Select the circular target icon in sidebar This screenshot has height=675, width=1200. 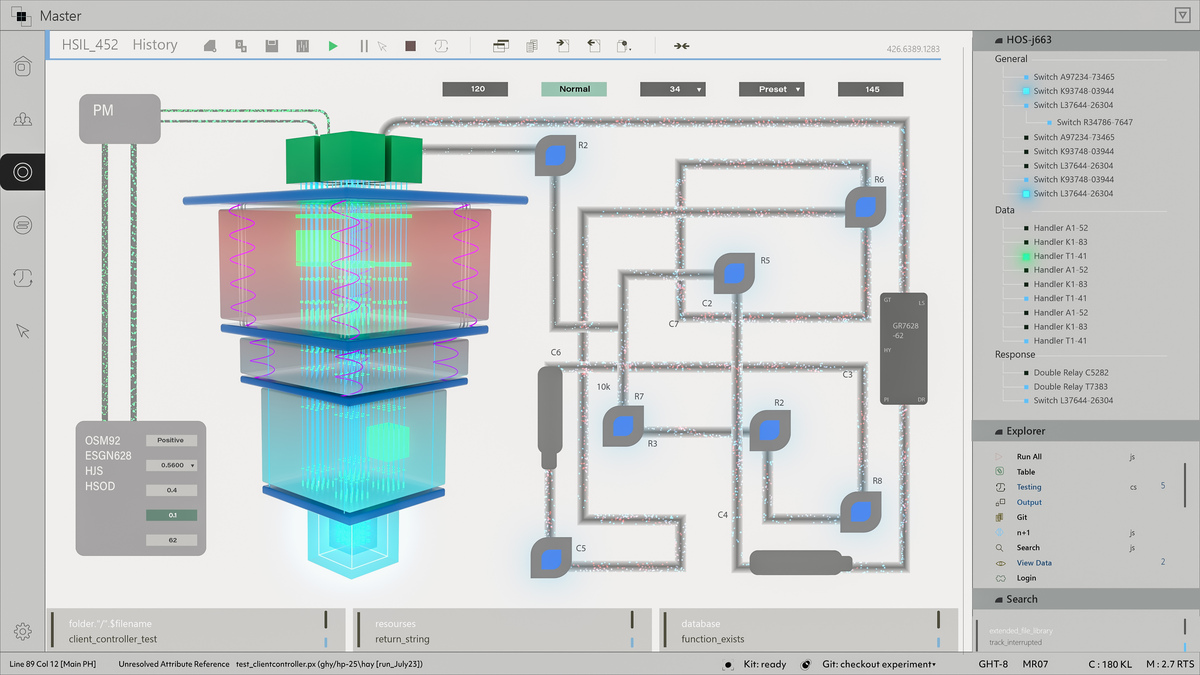[23, 172]
